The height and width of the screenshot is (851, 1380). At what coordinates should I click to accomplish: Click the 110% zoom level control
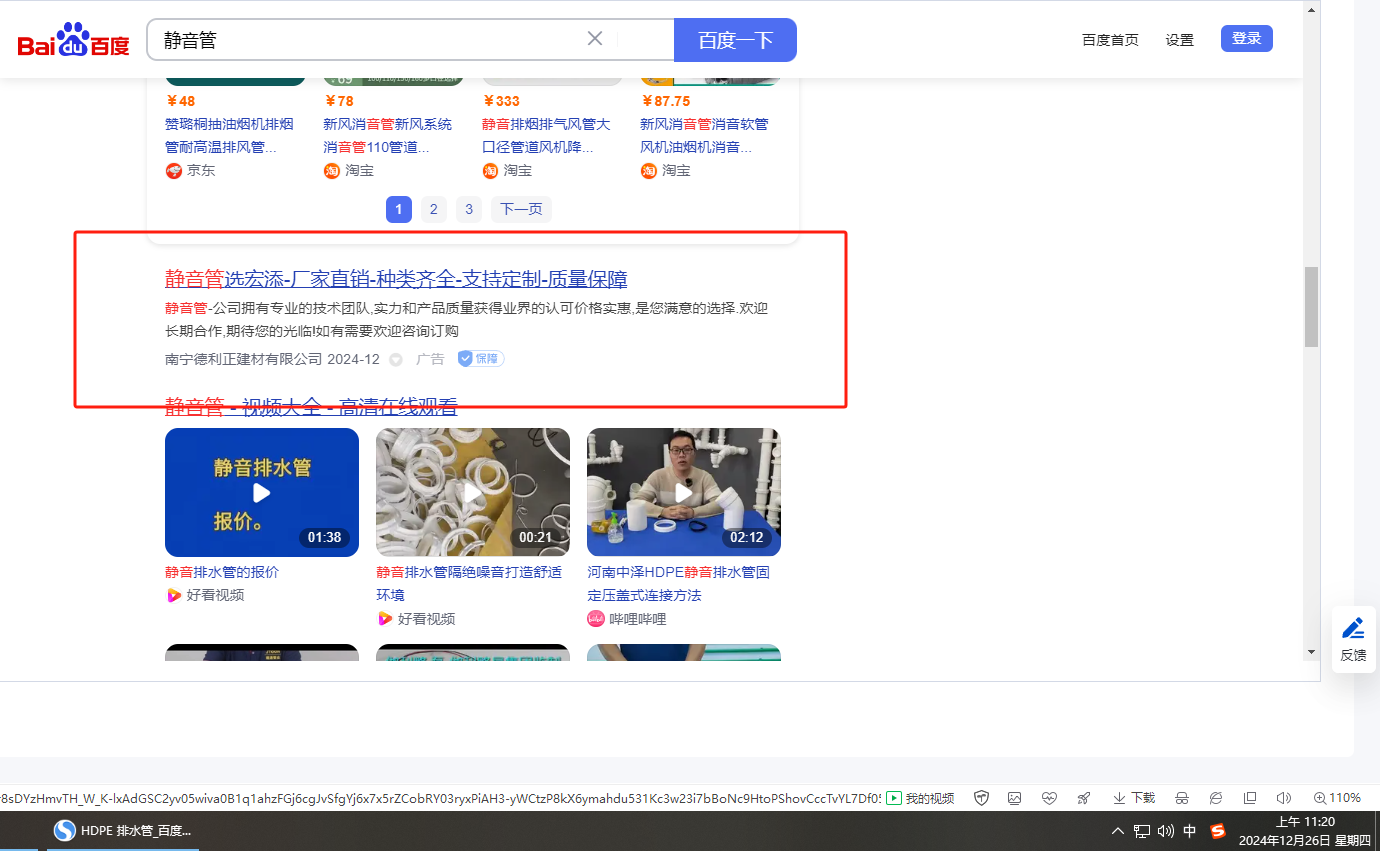click(1337, 798)
